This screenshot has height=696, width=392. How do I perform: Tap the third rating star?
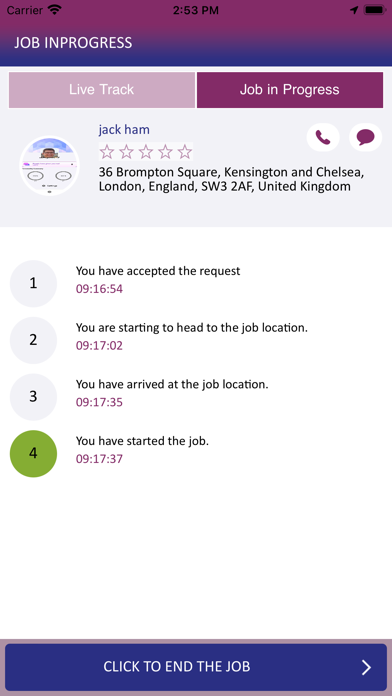click(x=146, y=152)
